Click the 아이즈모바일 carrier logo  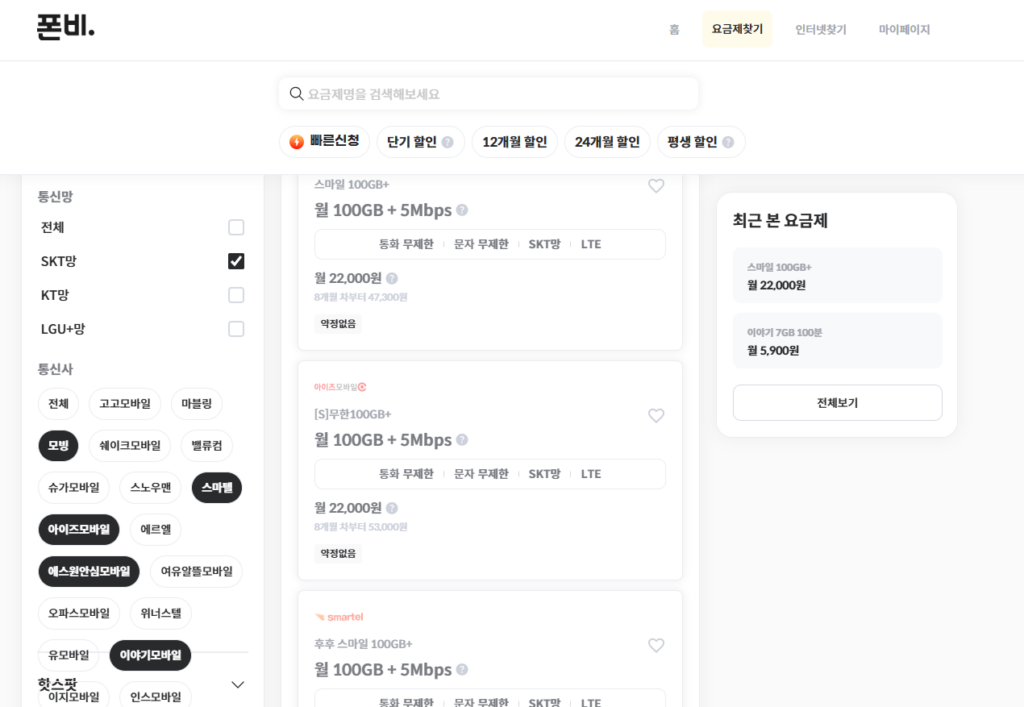340,387
